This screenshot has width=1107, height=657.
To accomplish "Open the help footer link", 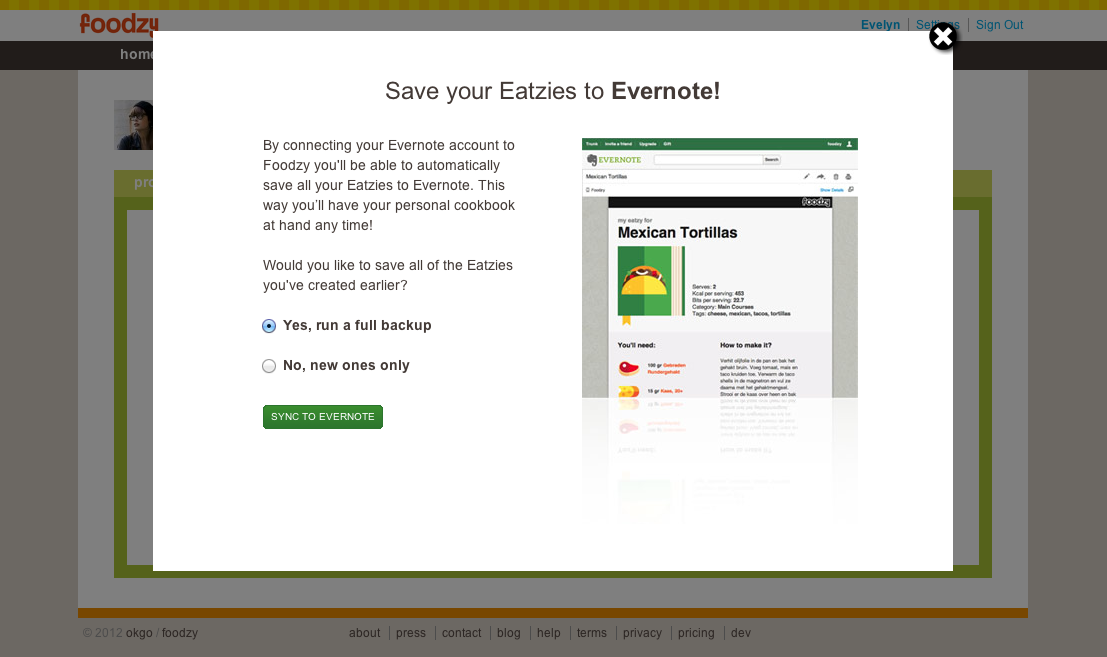I will pos(549,633).
